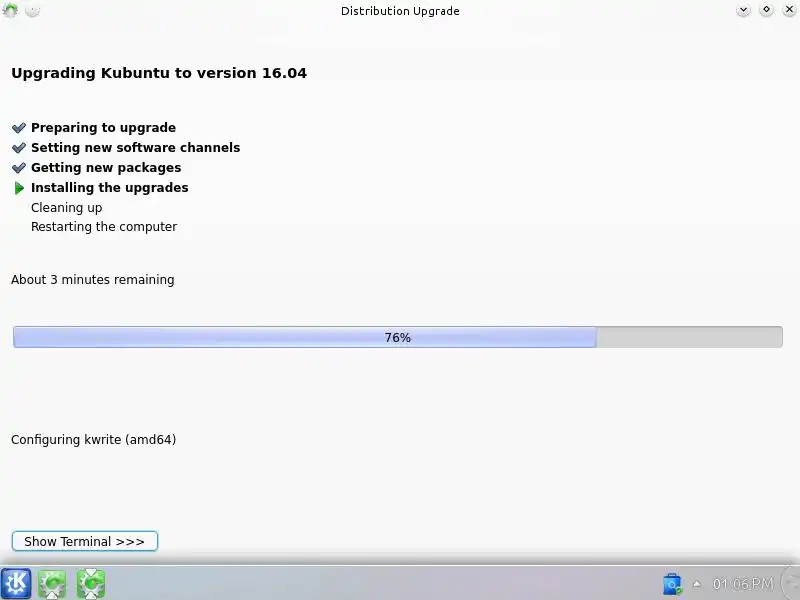Select the first update manager taskbar icon

pyautogui.click(x=52, y=584)
